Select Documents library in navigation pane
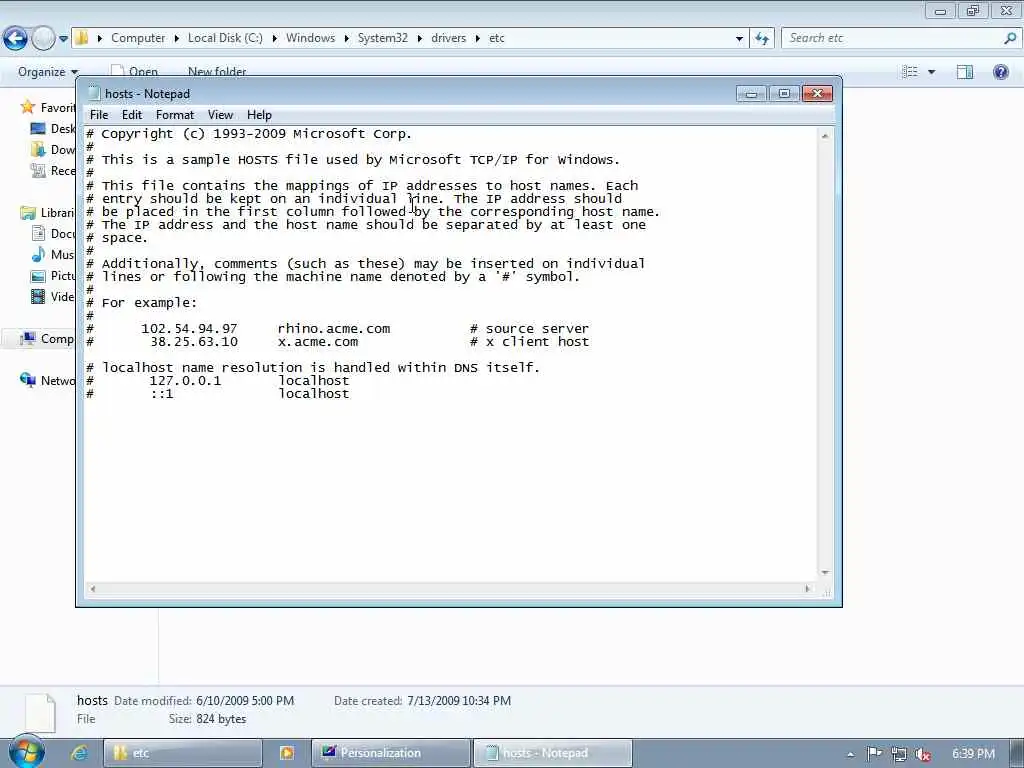 click(x=53, y=234)
